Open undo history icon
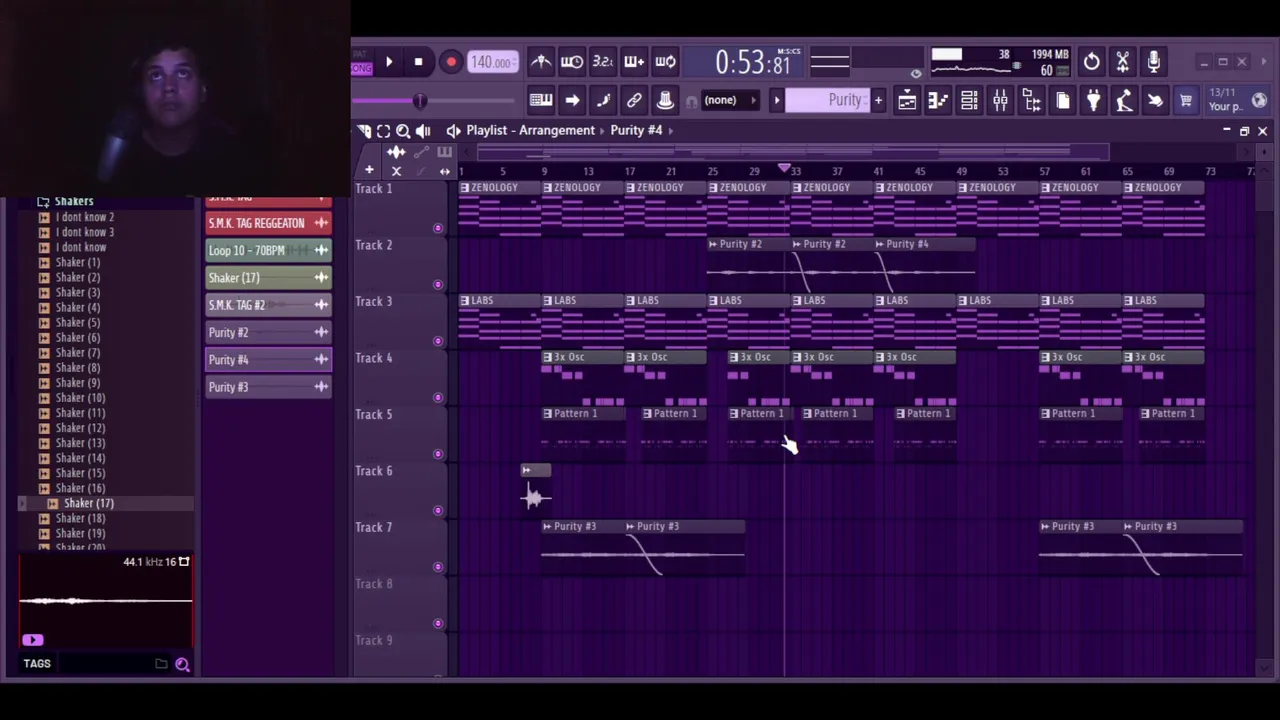 coord(1092,62)
